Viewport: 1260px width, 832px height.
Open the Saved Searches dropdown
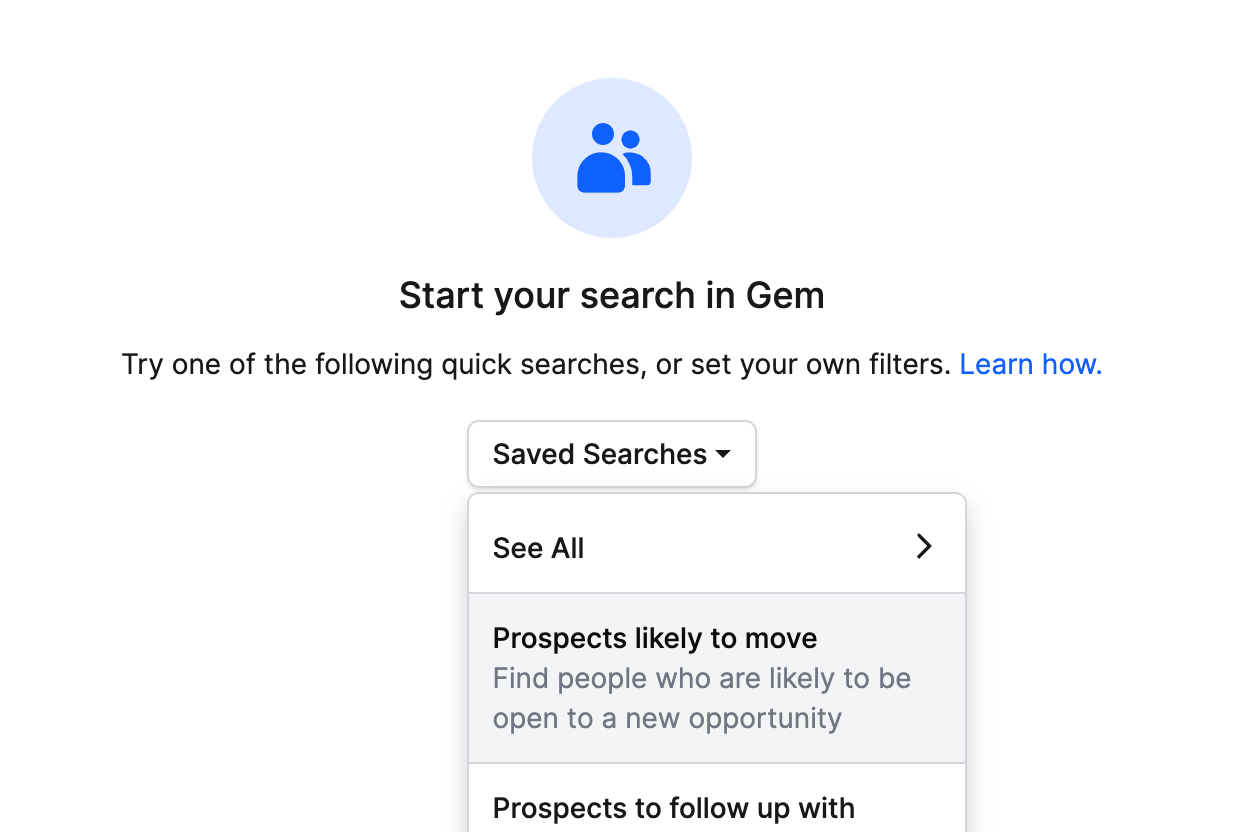click(x=612, y=454)
